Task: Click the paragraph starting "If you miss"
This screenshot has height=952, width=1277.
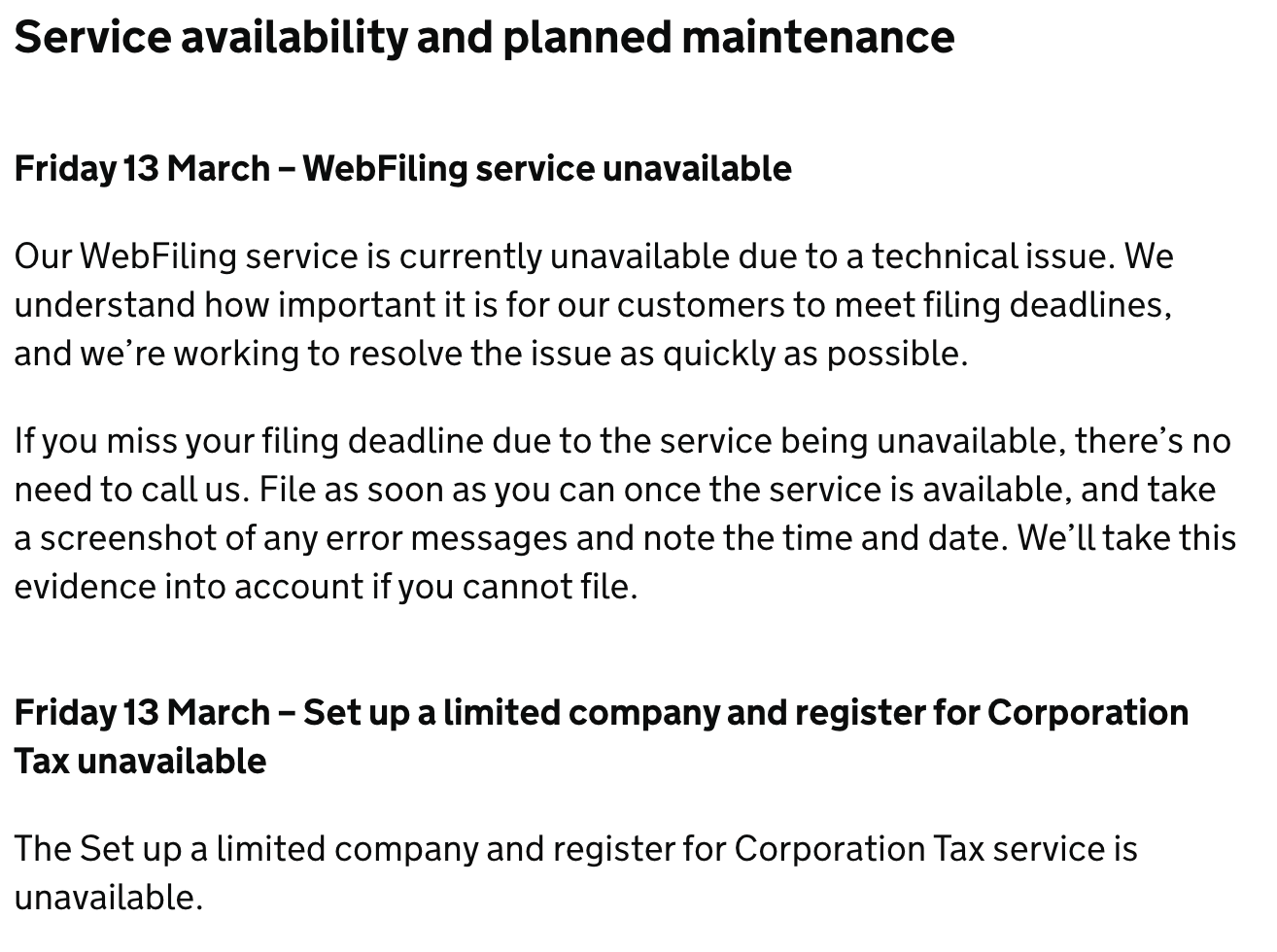Action: 622,514
